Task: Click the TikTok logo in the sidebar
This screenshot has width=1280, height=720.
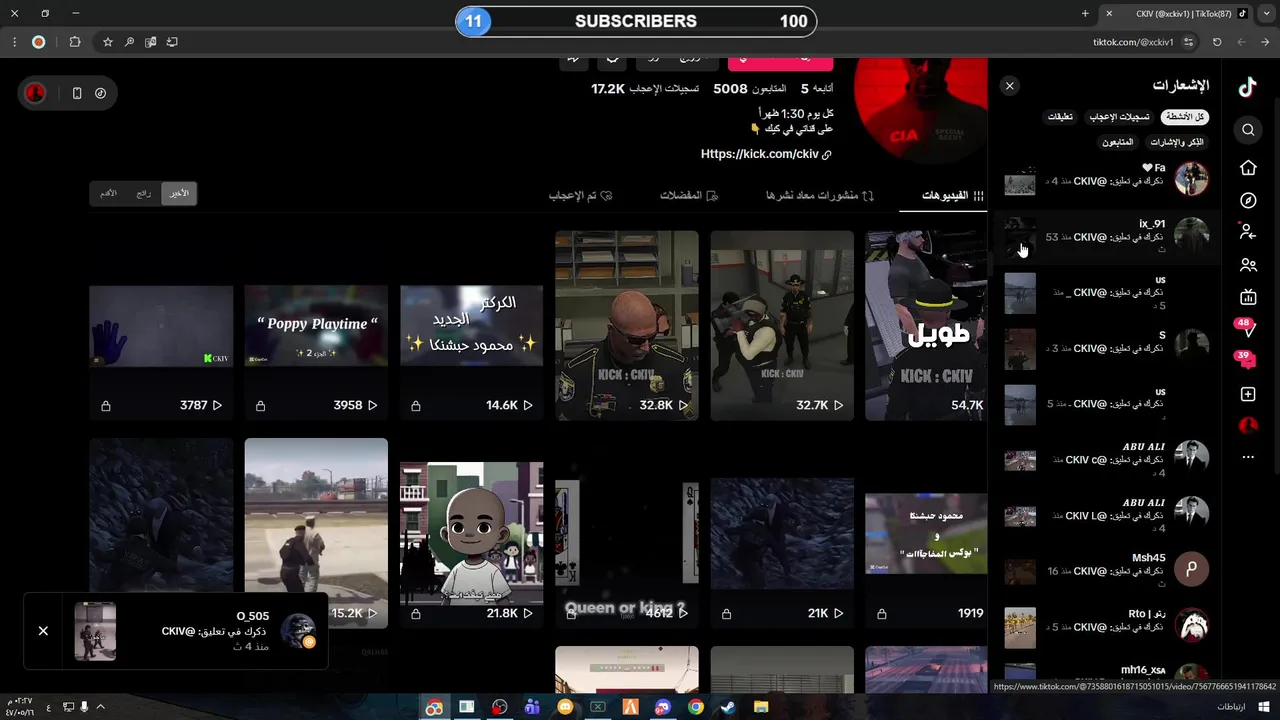Action: tap(1248, 87)
